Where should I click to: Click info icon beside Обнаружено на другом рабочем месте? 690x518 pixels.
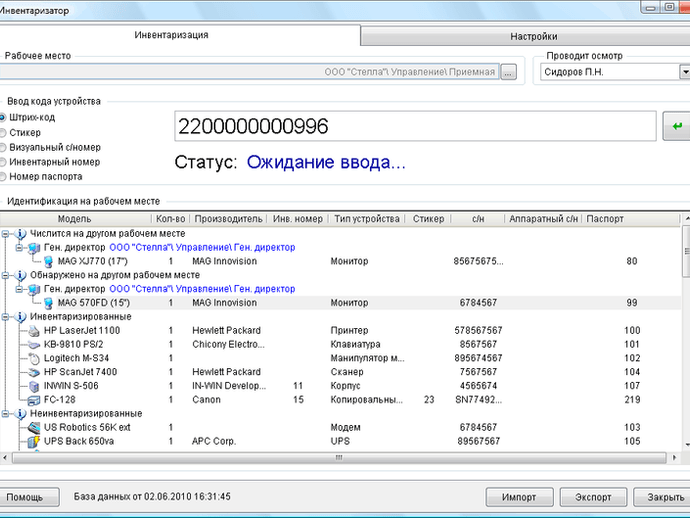pos(20,276)
